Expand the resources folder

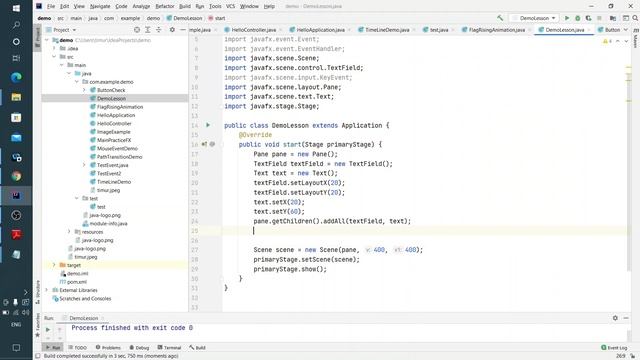69,231
